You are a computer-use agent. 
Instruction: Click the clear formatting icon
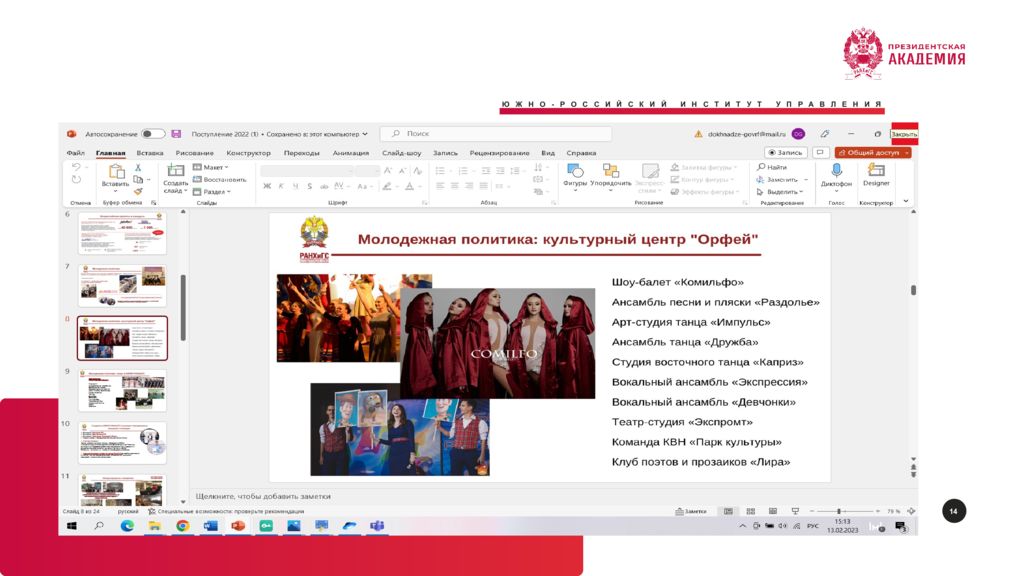click(417, 170)
